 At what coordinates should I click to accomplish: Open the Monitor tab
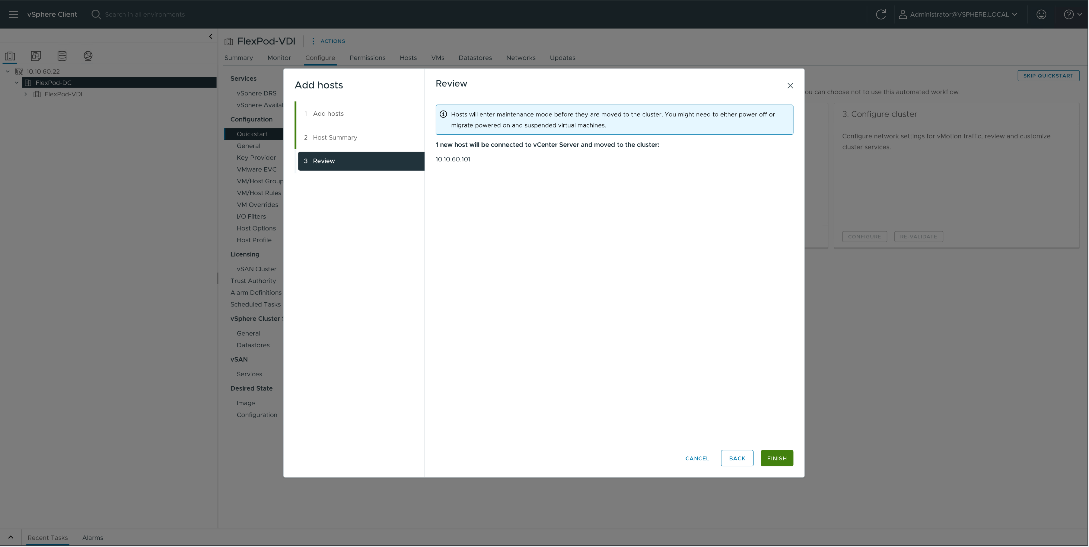pos(279,58)
